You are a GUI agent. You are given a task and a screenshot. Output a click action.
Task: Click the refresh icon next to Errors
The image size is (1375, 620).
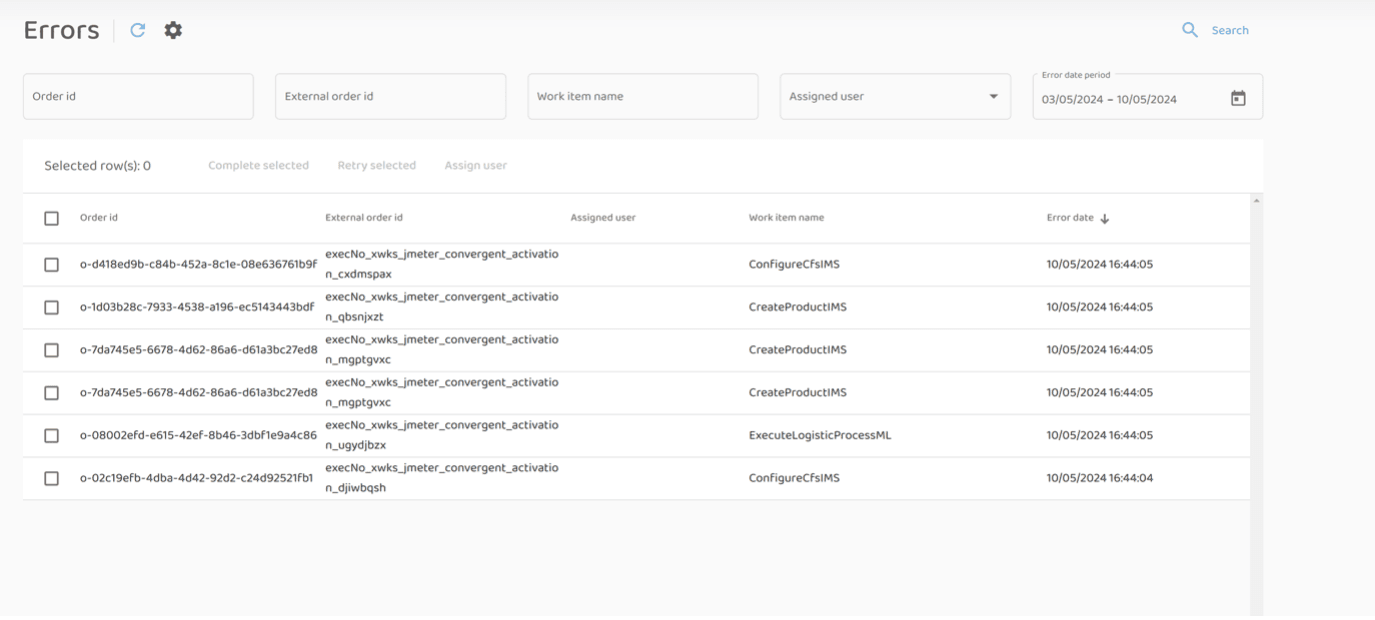coord(138,31)
